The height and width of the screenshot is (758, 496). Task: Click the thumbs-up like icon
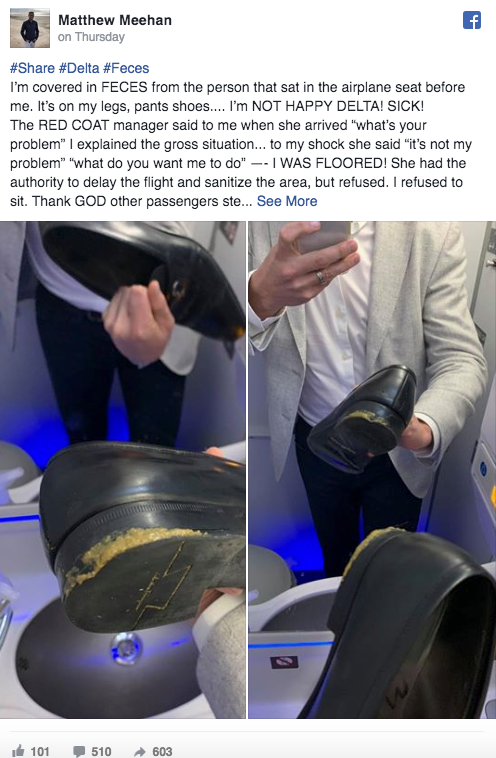click(18, 751)
